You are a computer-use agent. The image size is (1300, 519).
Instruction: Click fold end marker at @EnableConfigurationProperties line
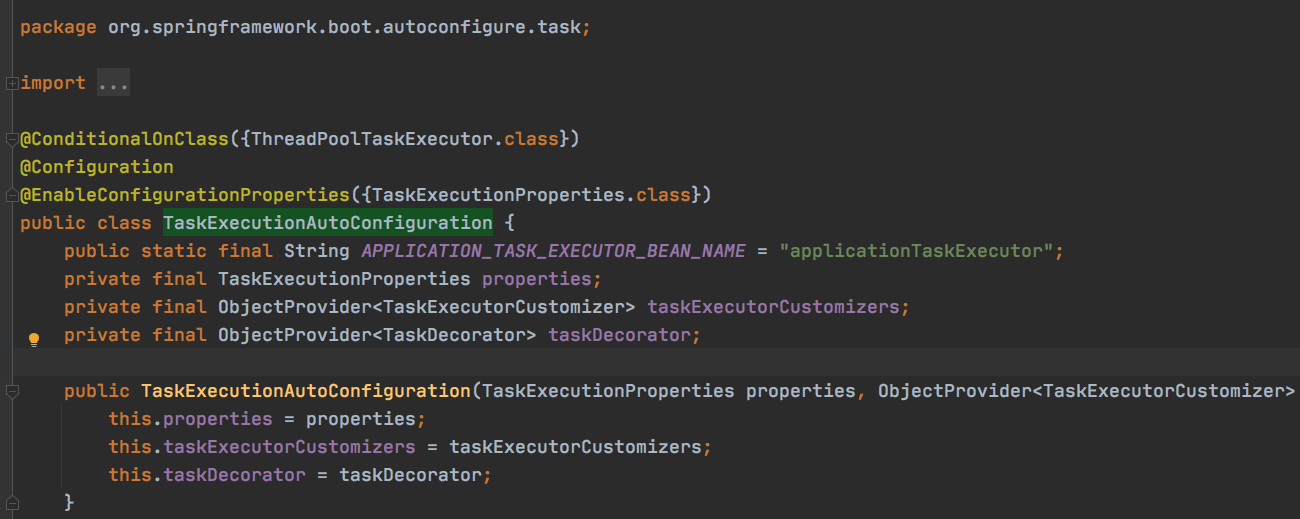[11, 195]
